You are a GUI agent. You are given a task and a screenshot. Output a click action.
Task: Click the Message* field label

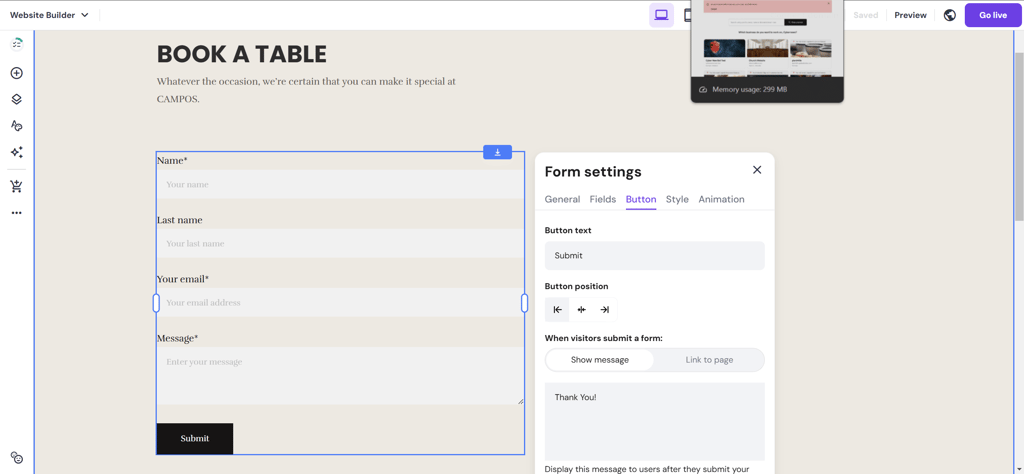pyautogui.click(x=177, y=338)
